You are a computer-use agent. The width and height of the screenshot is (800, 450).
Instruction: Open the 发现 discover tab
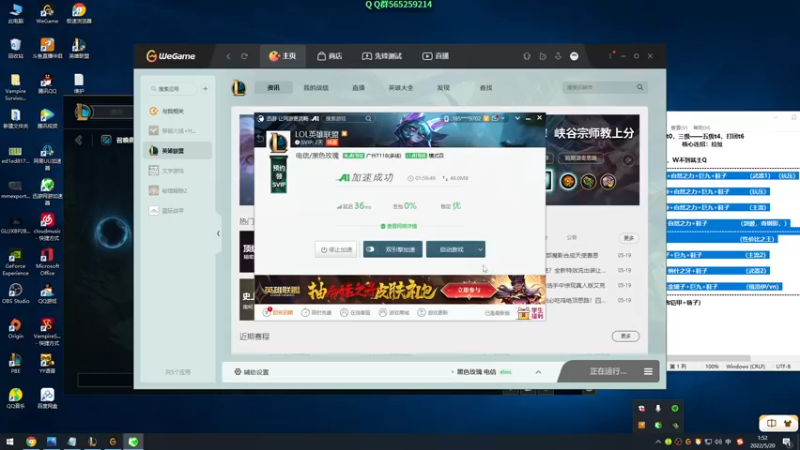click(x=443, y=88)
